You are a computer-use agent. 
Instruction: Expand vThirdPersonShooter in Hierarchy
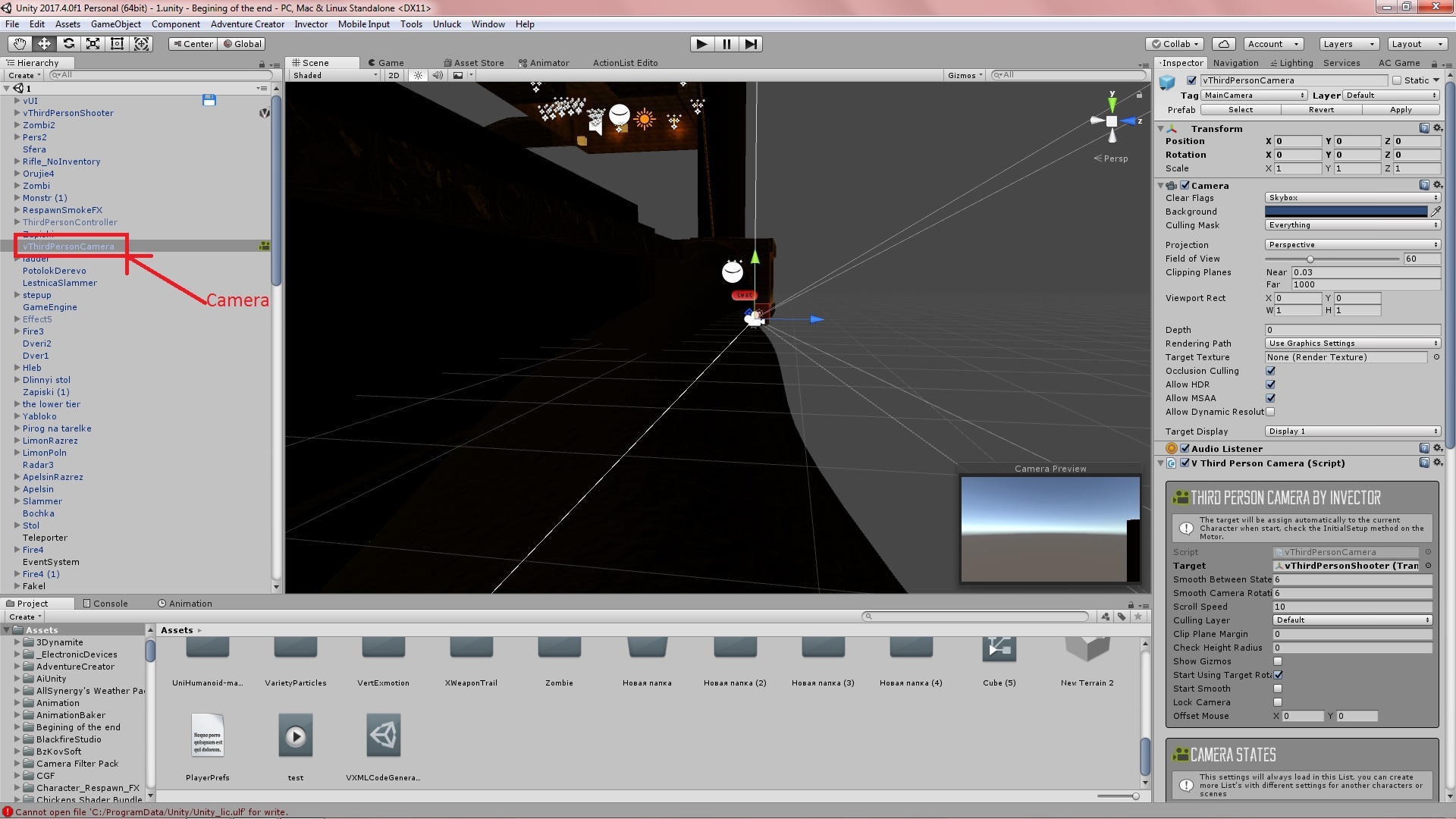(17, 113)
